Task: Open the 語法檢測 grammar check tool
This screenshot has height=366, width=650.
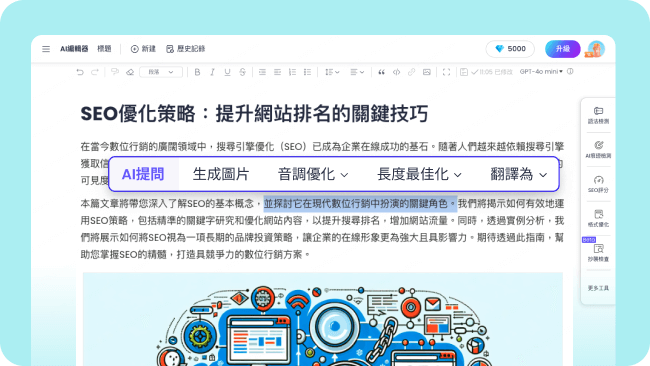Action: (598, 116)
